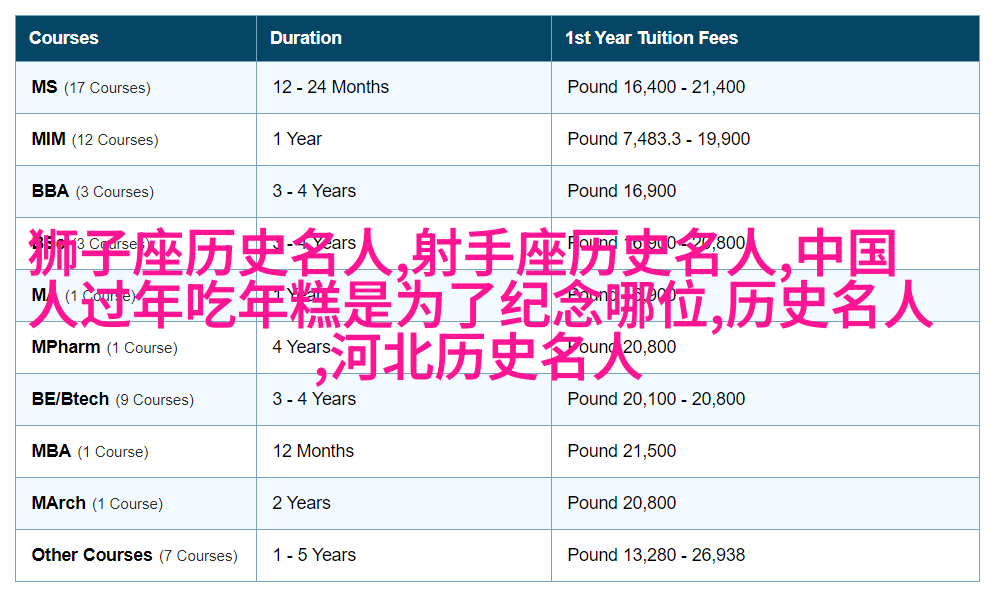Click the Pound 16,400 - 21,400 fee
The image size is (991, 597).
(x=656, y=87)
